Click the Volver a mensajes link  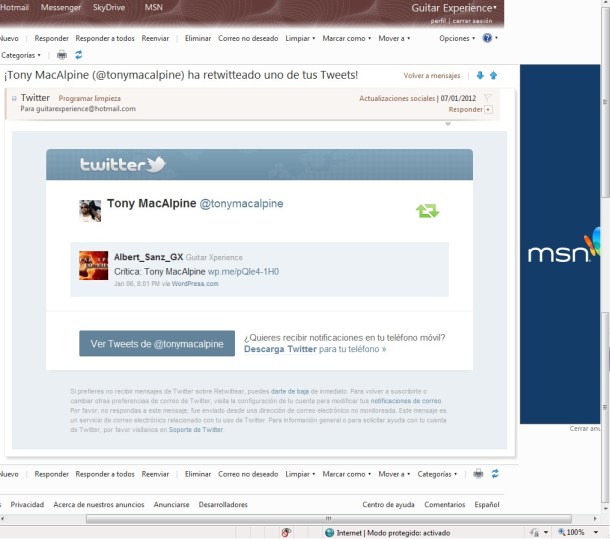click(x=432, y=76)
